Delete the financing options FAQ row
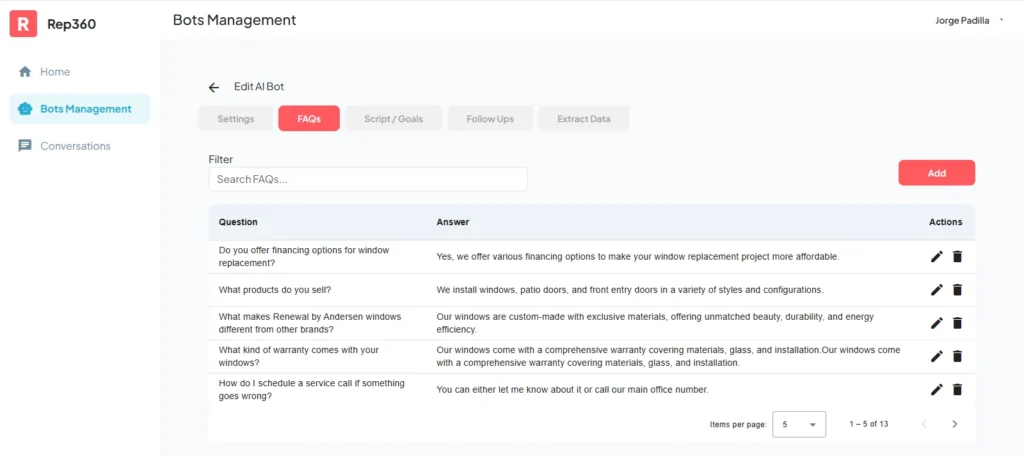 point(957,257)
